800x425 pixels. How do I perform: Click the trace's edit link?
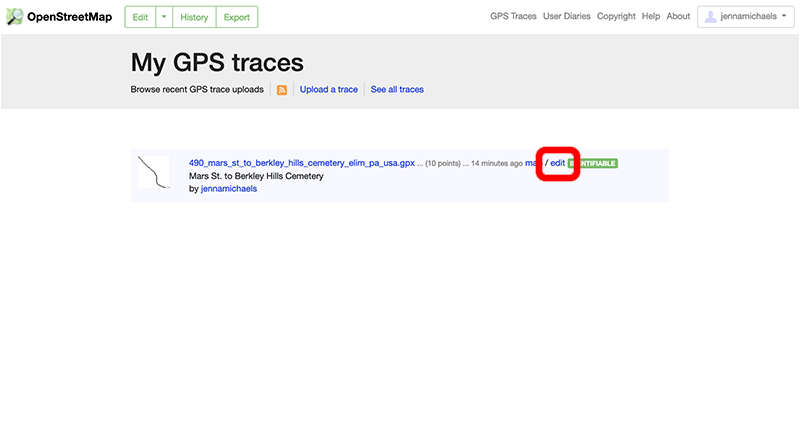point(558,163)
